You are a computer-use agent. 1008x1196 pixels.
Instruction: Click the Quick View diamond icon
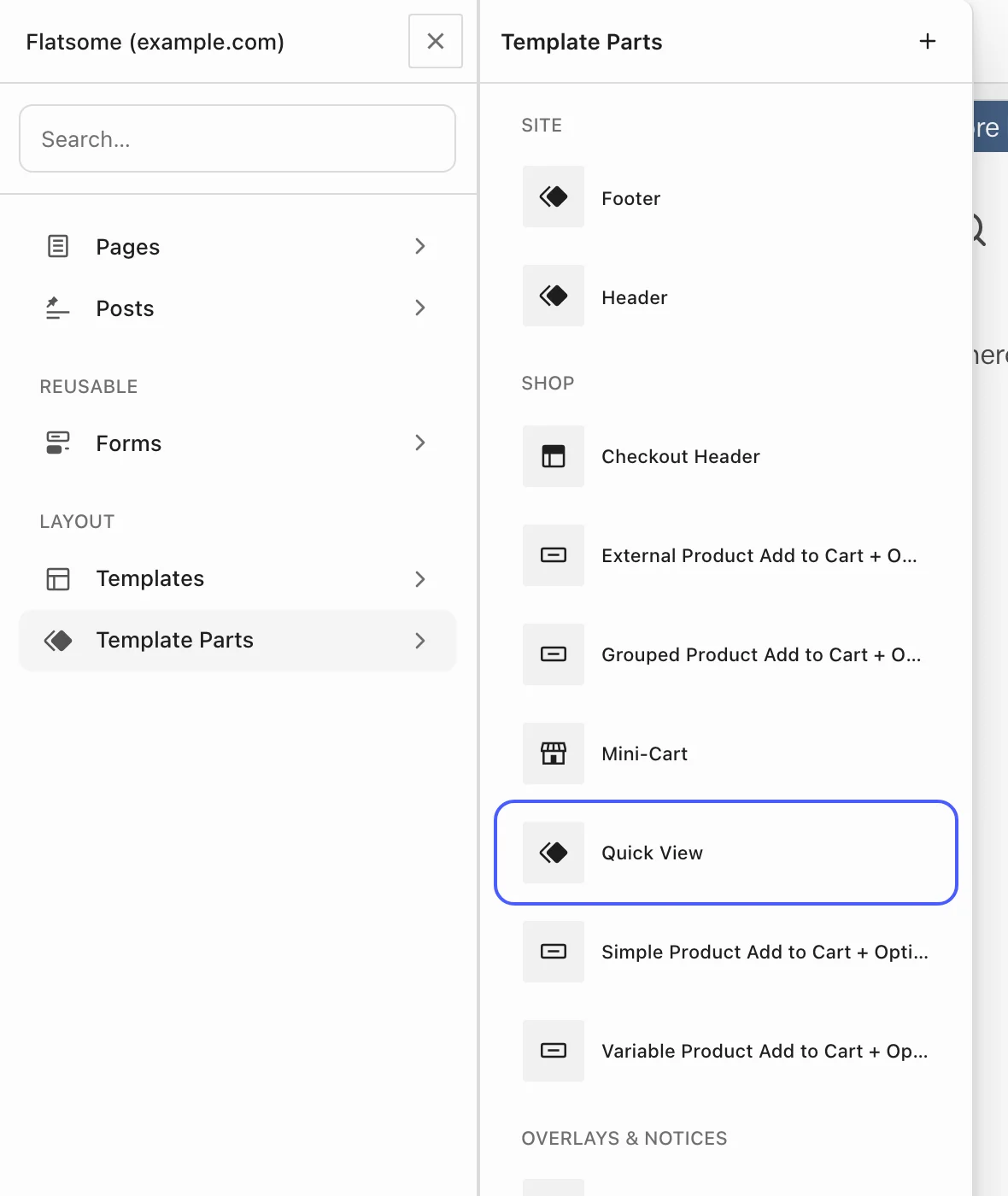pyautogui.click(x=554, y=853)
